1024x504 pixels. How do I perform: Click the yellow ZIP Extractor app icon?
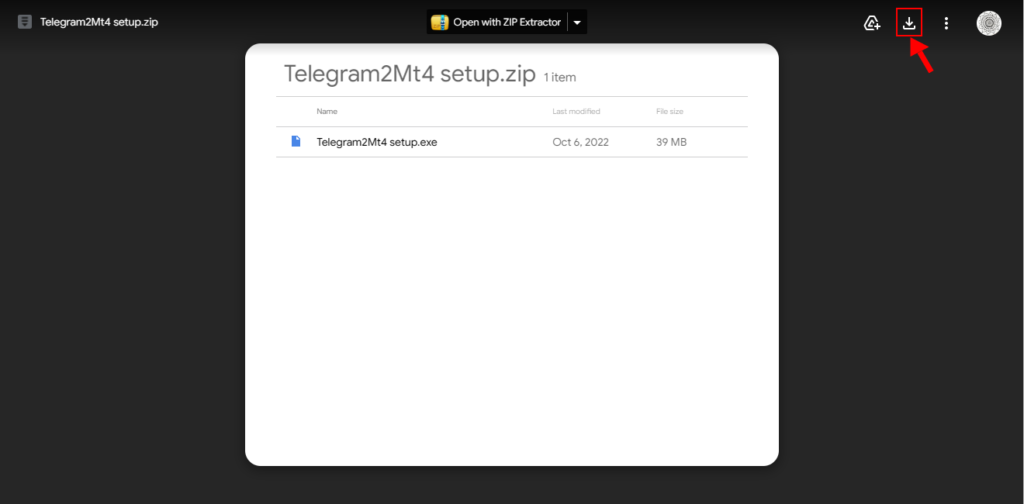[439, 22]
